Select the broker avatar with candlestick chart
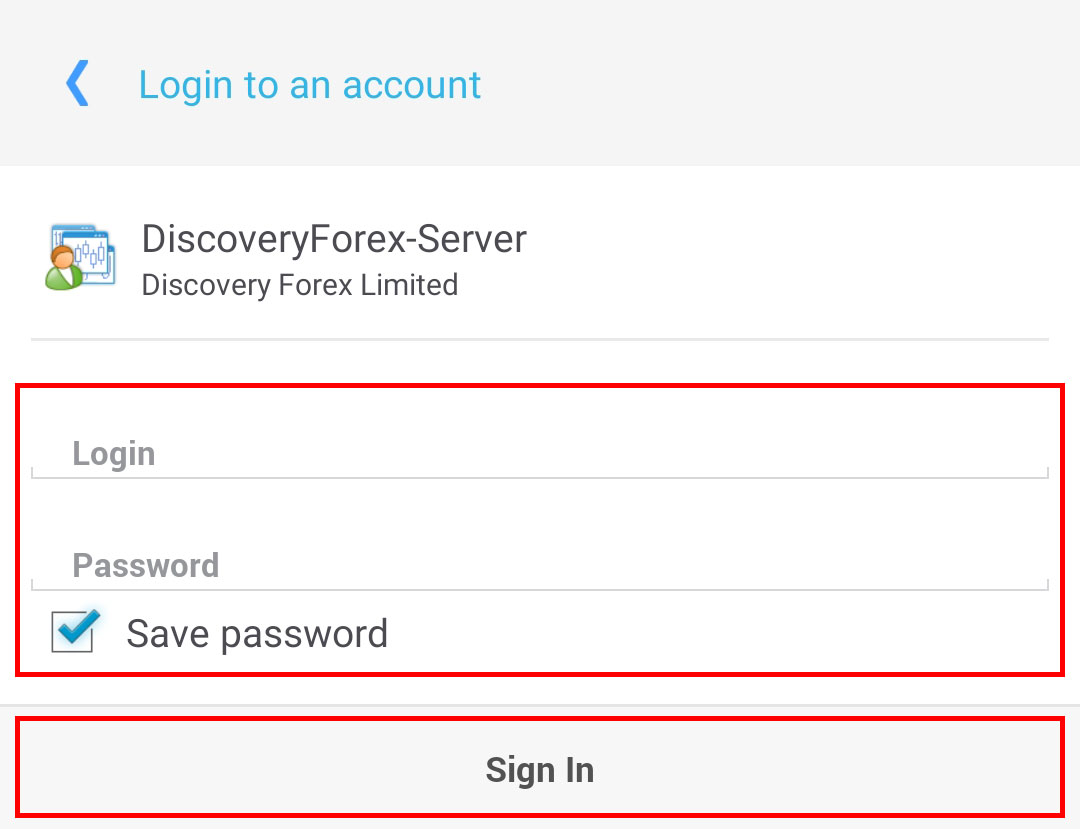This screenshot has width=1080, height=829. (80, 257)
